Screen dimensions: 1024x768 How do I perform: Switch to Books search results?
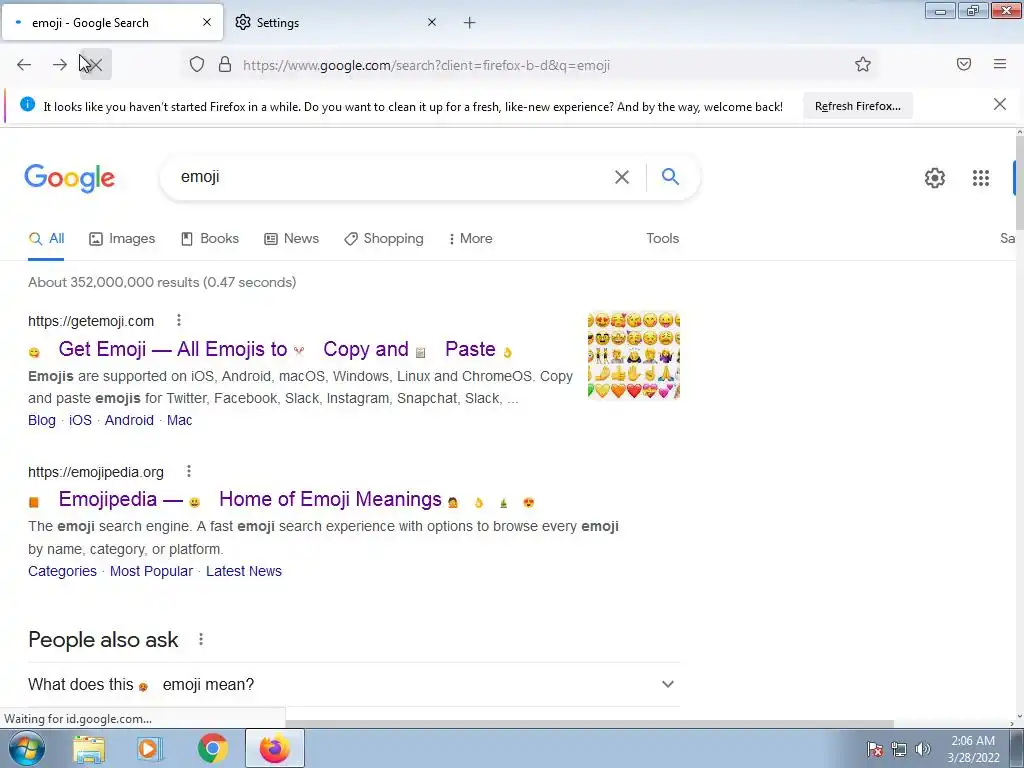tap(210, 238)
